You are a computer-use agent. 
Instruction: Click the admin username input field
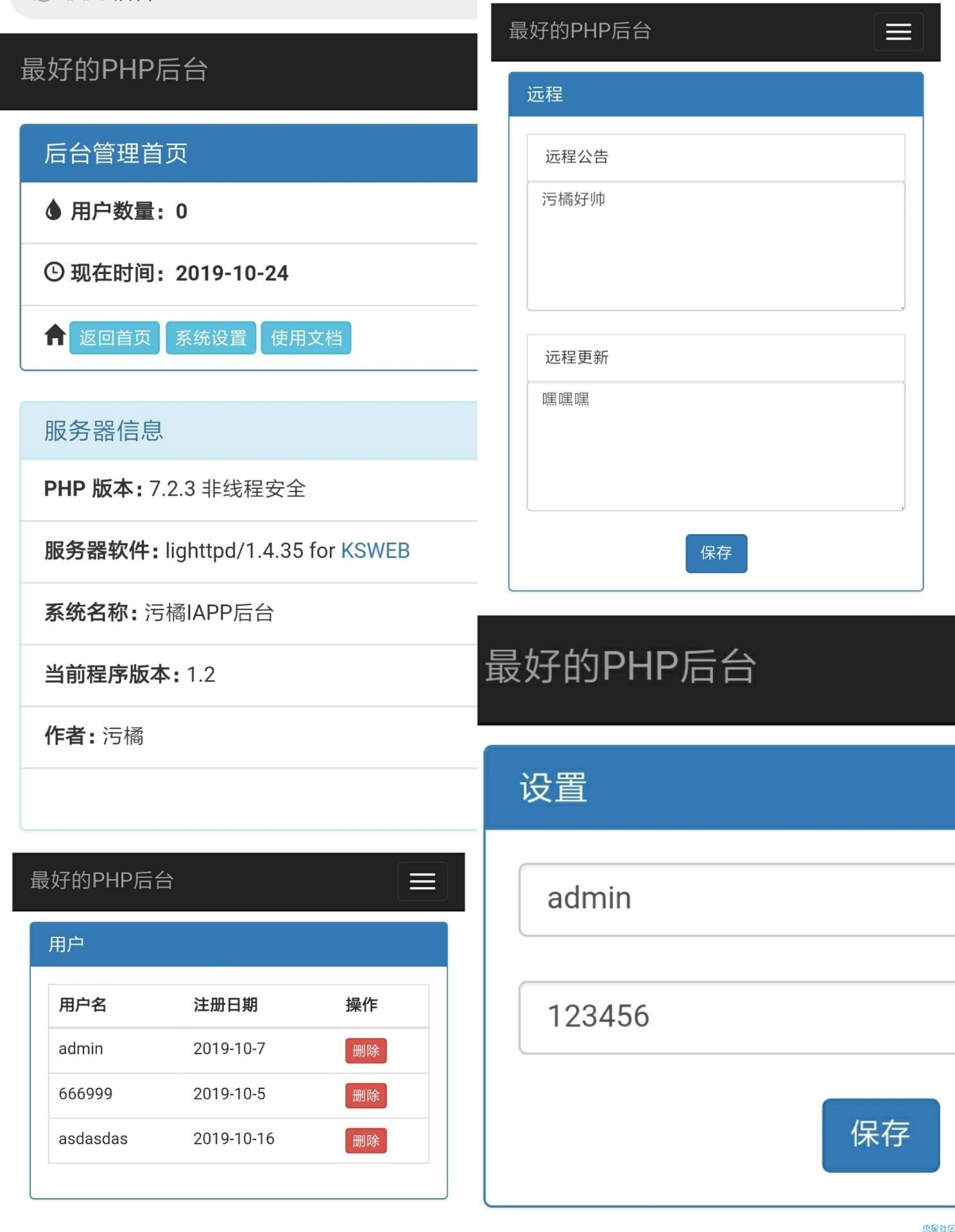pos(737,900)
